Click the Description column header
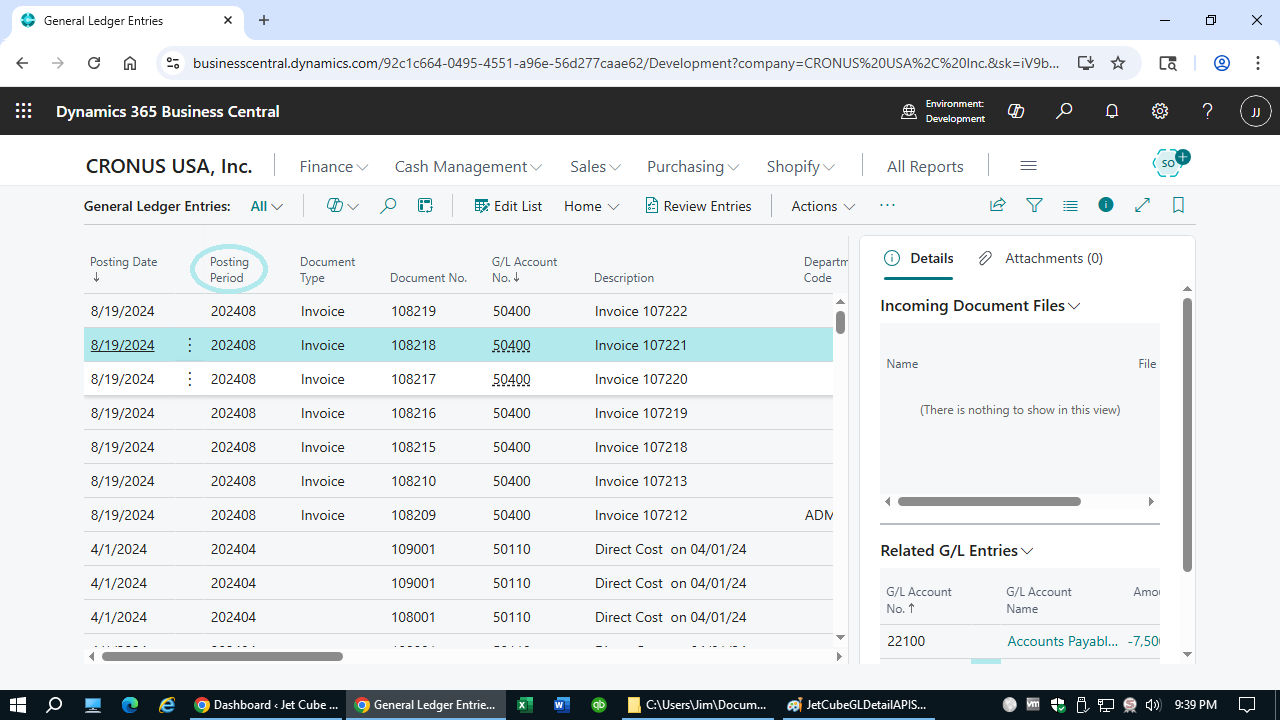Viewport: 1280px width, 720px height. [624, 278]
